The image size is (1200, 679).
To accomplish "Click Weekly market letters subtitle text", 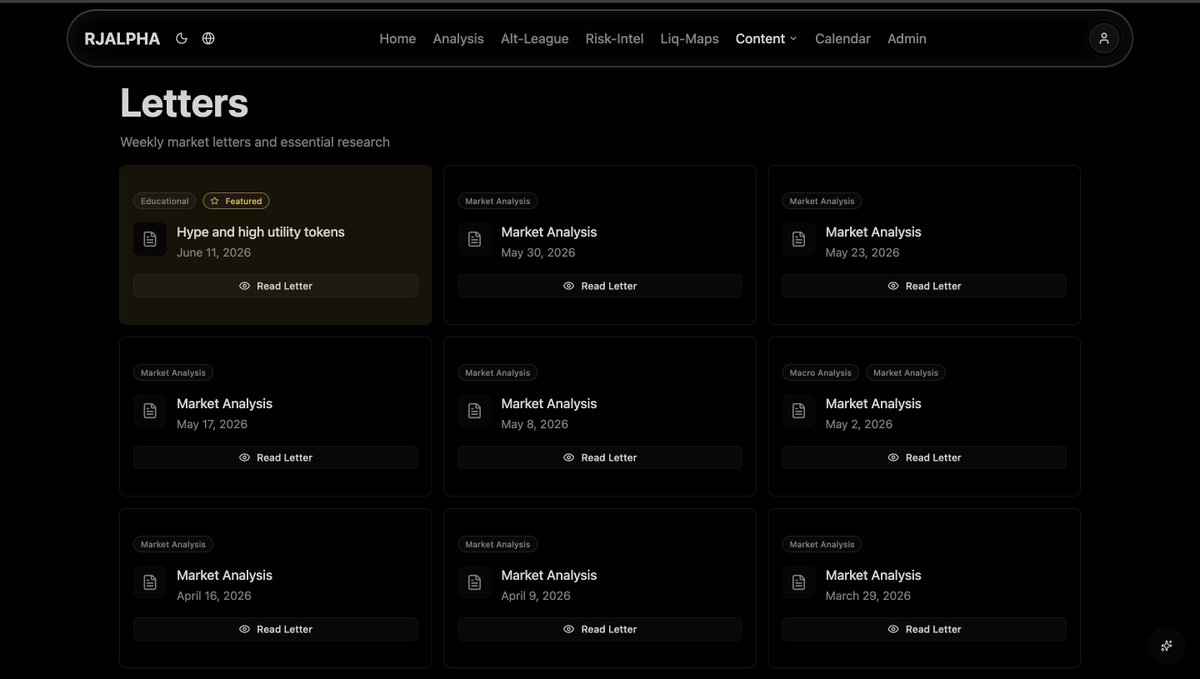I will pyautogui.click(x=255, y=142).
